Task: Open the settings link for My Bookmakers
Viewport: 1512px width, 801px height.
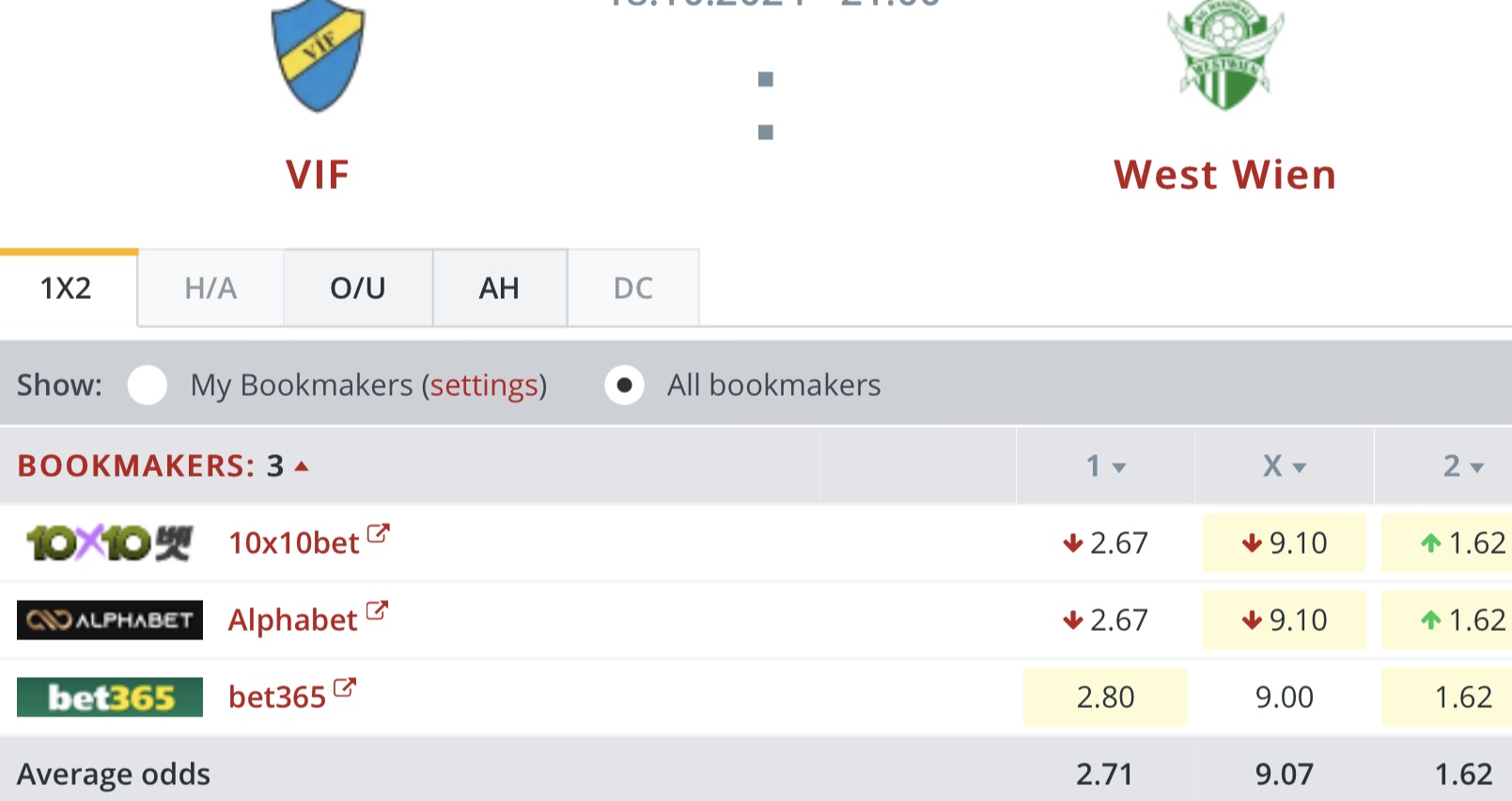Action: coord(484,385)
